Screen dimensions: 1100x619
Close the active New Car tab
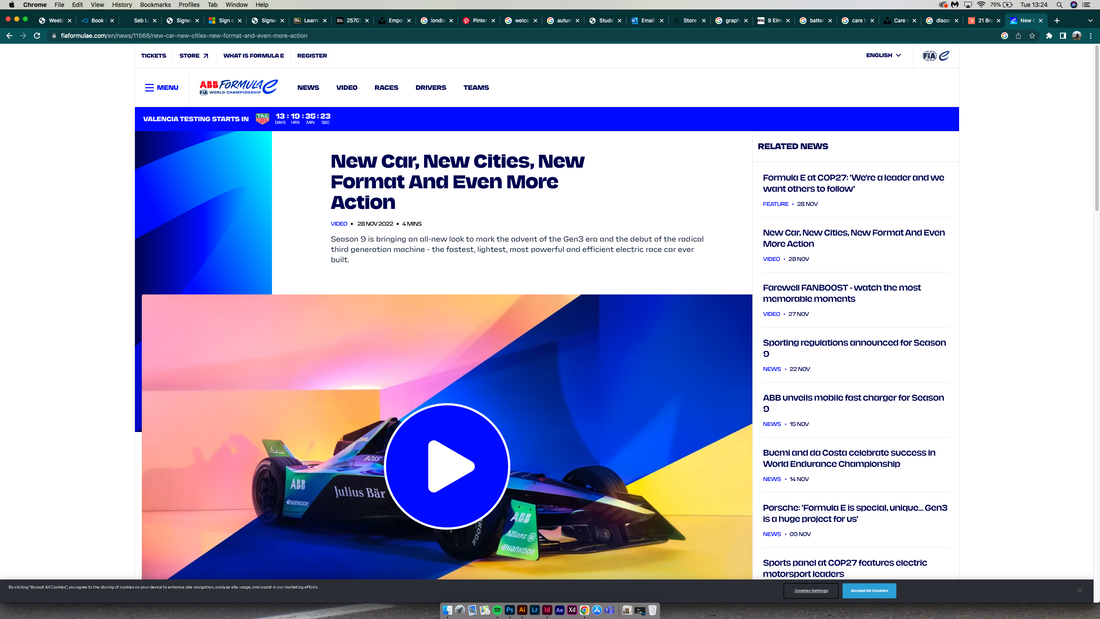click(x=1040, y=20)
